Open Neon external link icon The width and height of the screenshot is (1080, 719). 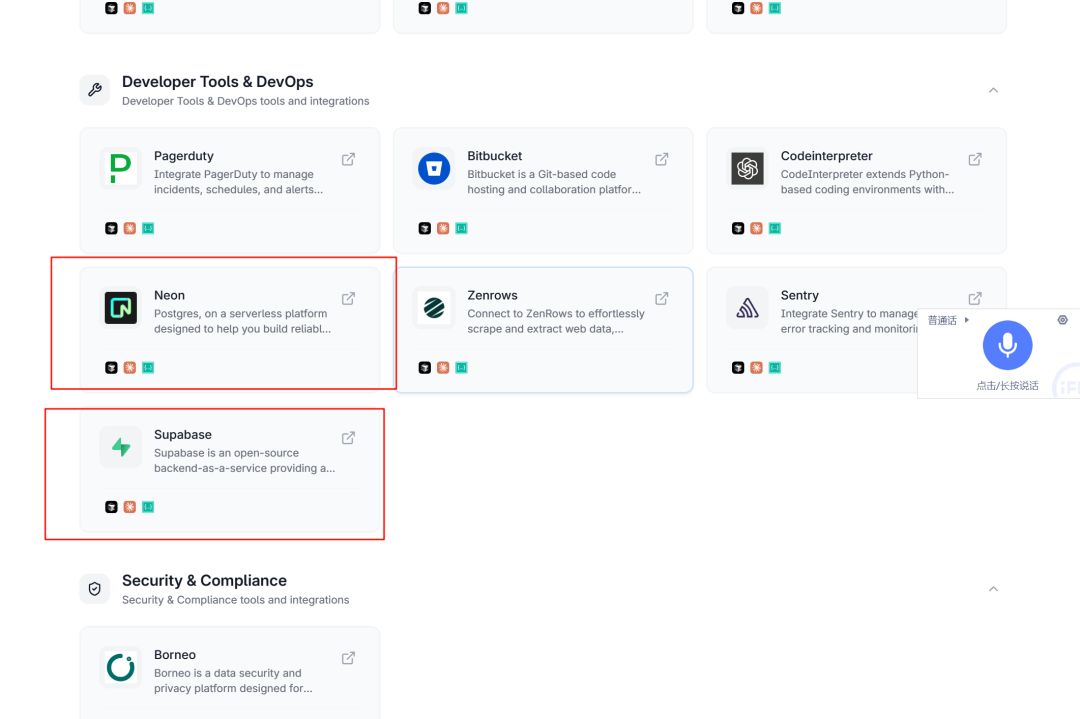pos(349,298)
